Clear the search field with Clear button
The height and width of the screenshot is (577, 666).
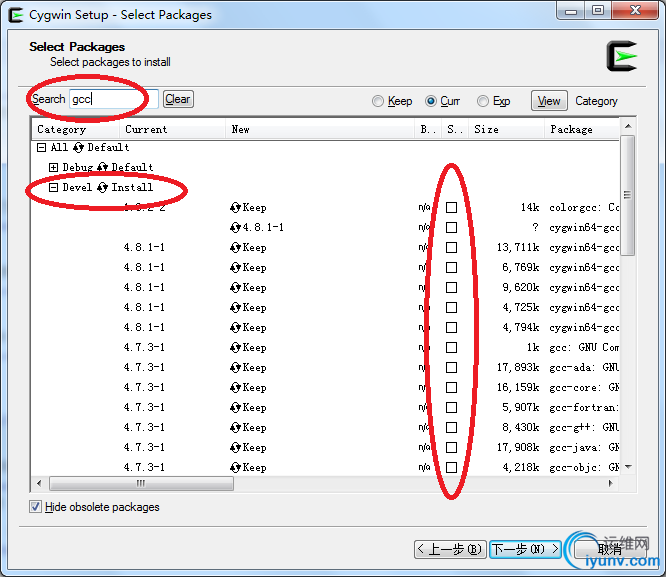pos(178,99)
